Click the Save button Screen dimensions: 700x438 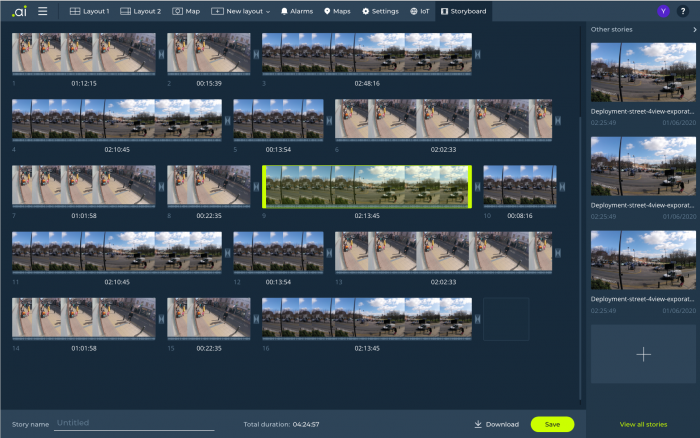click(552, 424)
